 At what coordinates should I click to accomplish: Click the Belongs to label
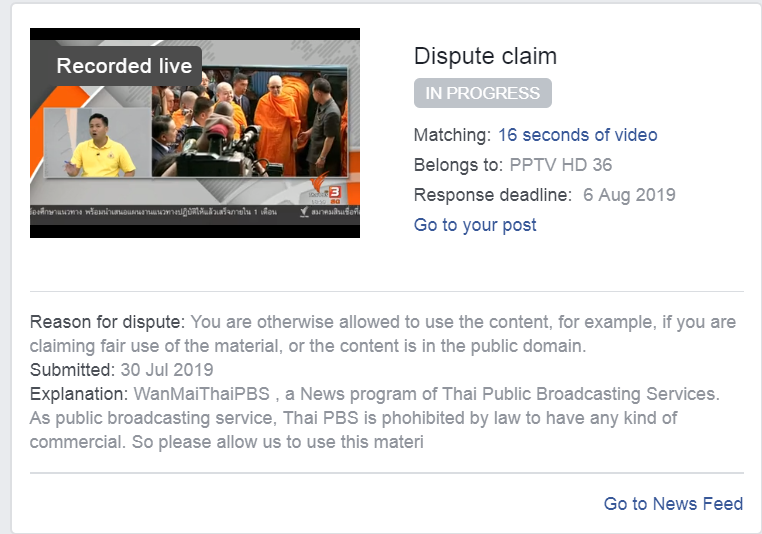[458, 165]
